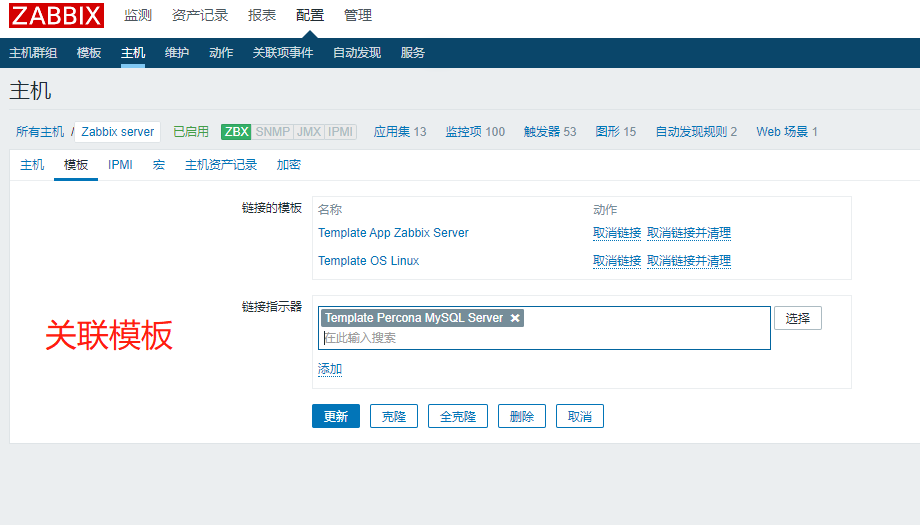Click the 克隆 button
Screen dimensions: 920x525
tap(394, 416)
